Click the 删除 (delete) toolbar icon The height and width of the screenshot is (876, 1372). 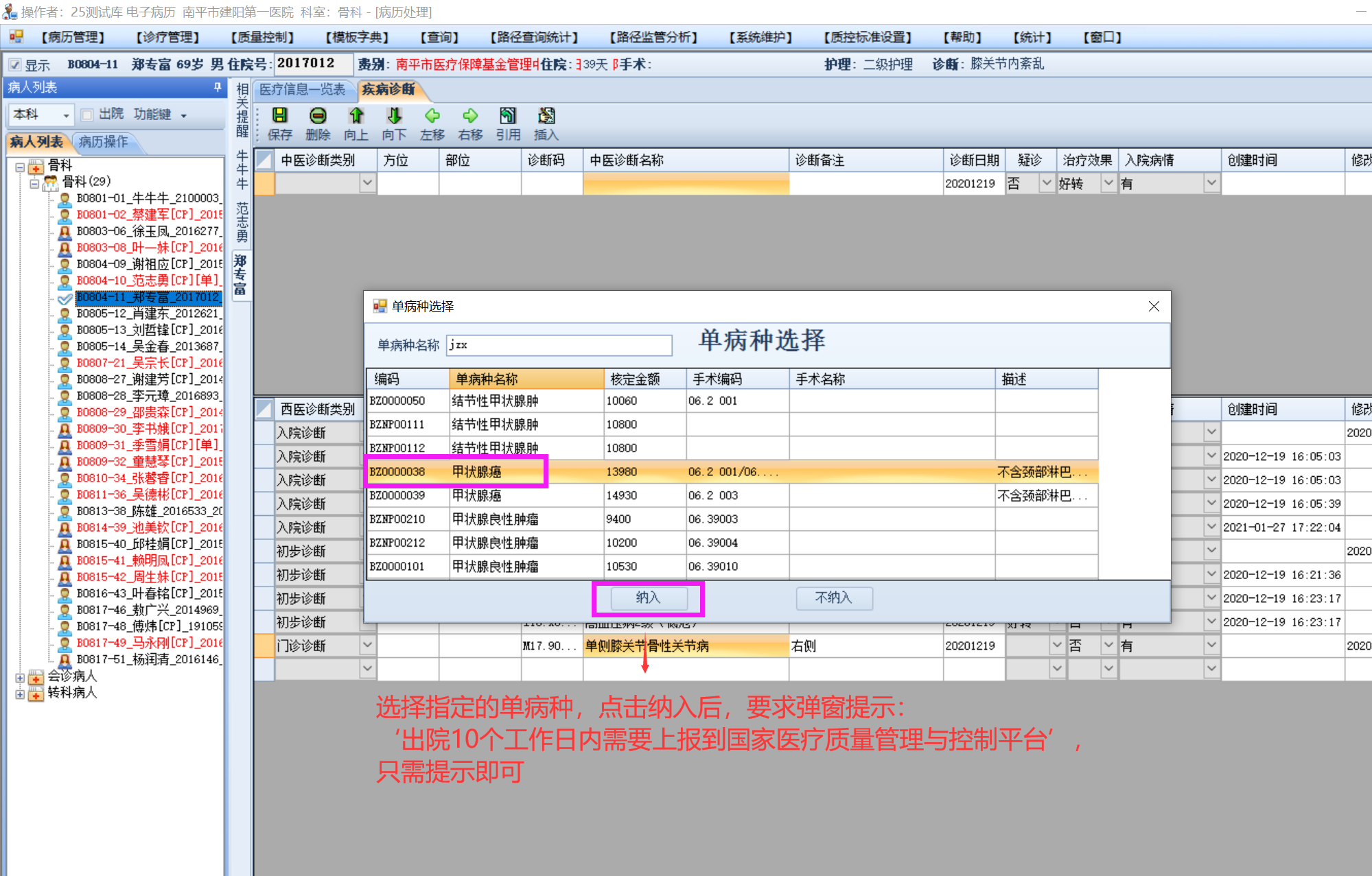318,116
